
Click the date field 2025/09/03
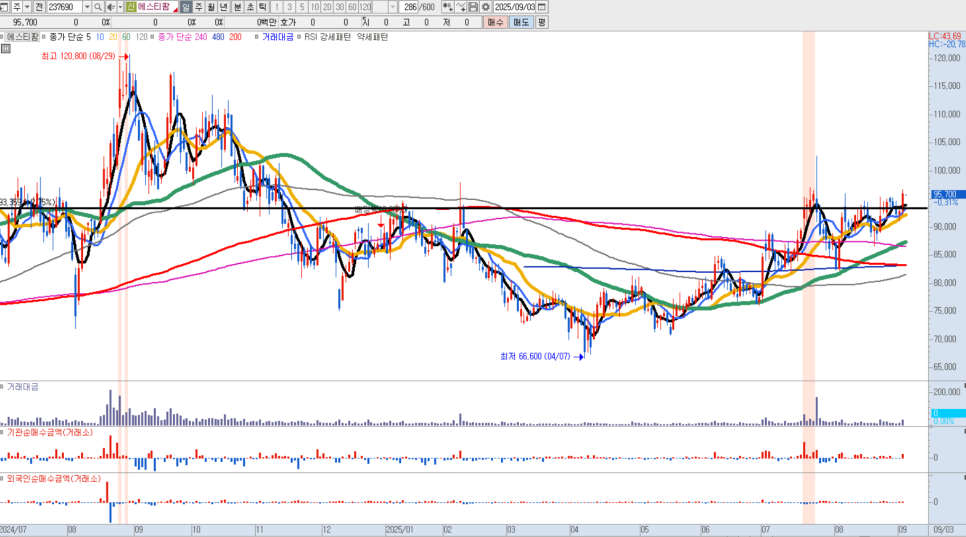point(514,7)
